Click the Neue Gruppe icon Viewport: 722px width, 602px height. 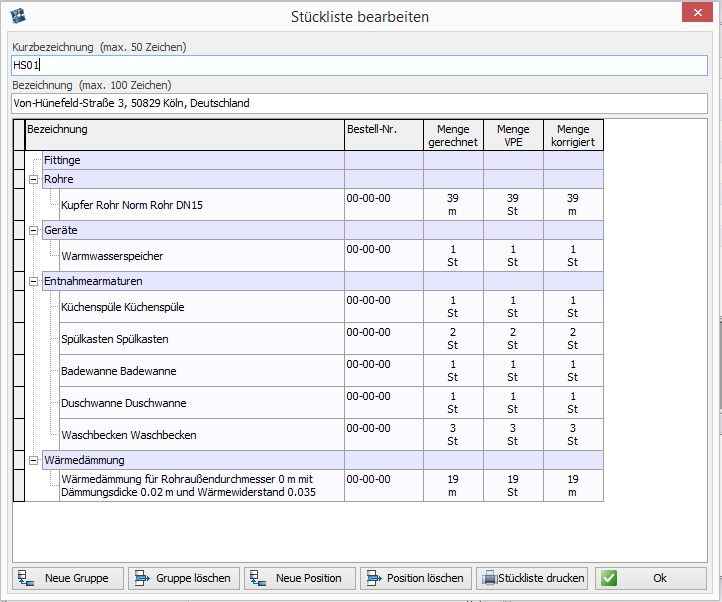26,578
